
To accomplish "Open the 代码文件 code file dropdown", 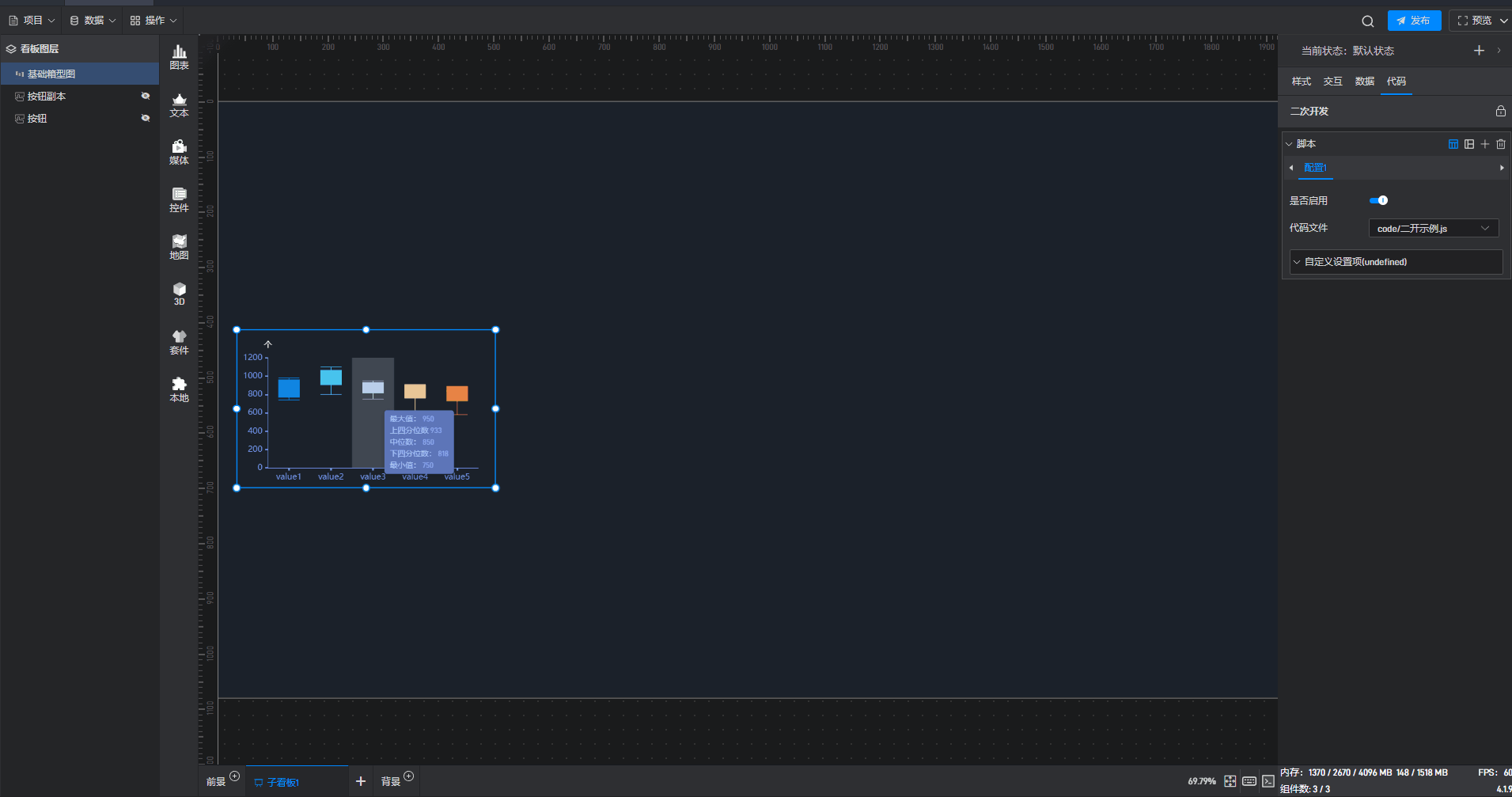I will (x=1434, y=229).
